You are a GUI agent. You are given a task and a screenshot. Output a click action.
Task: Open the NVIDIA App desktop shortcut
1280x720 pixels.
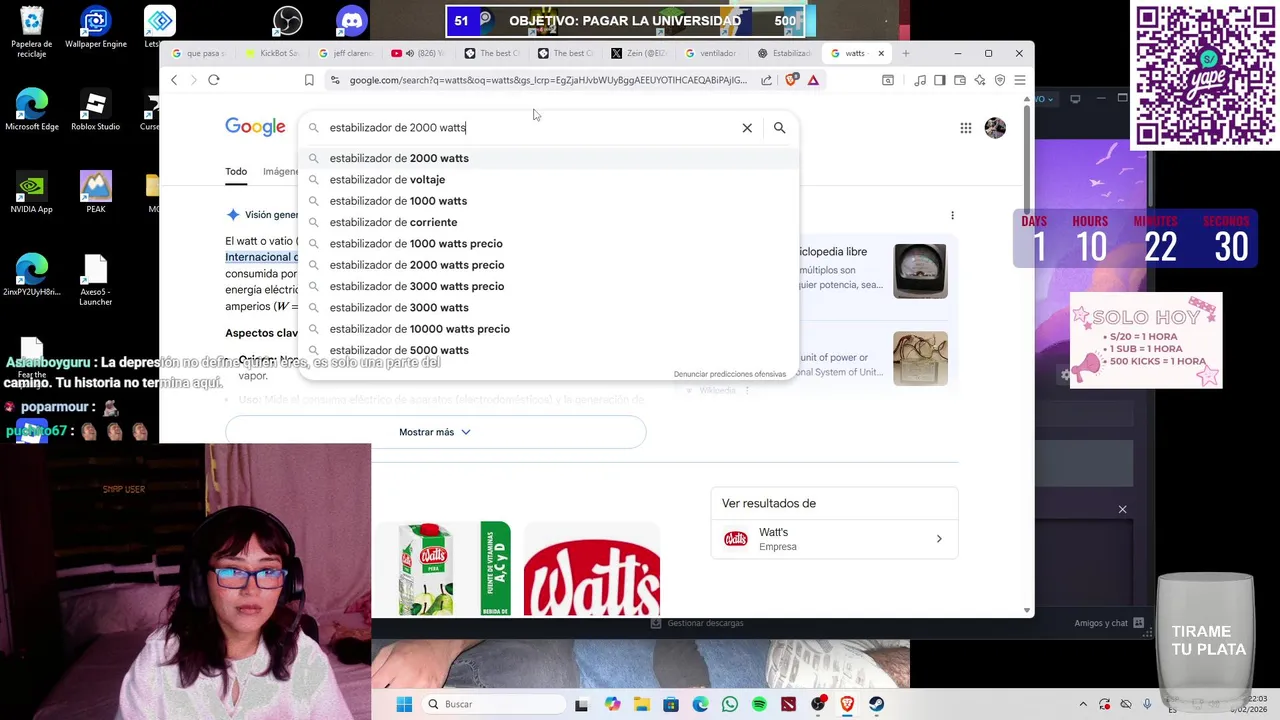(x=31, y=193)
